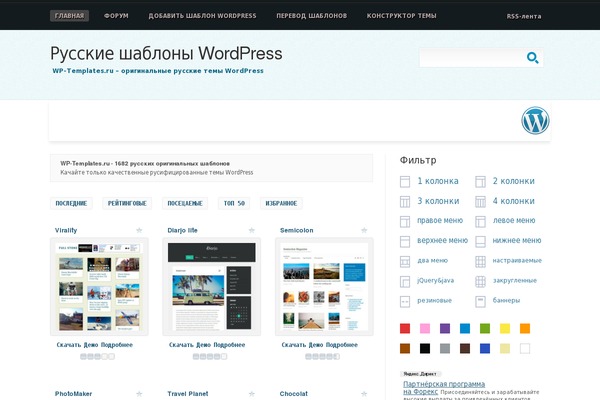Screen dimensions: 600x400
Task: Open ПЕРЕВОД ШАБЛОНОВ menu item
Action: pyautogui.click(x=311, y=16)
